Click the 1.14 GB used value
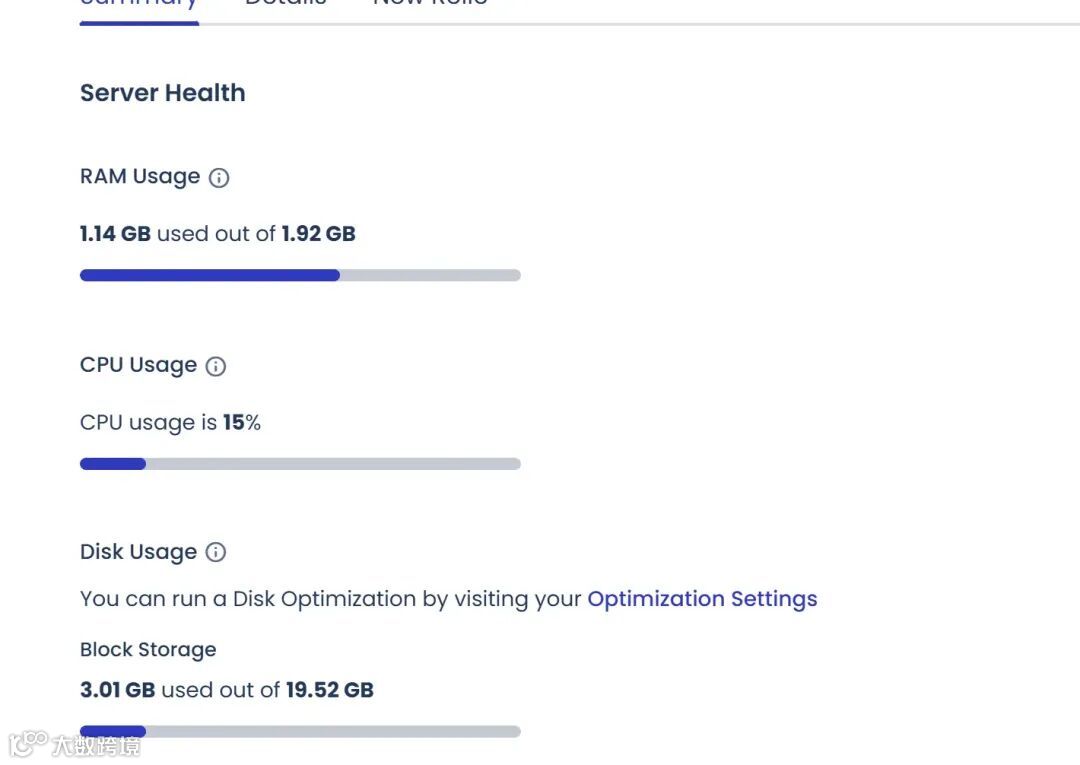 pyautogui.click(x=115, y=234)
